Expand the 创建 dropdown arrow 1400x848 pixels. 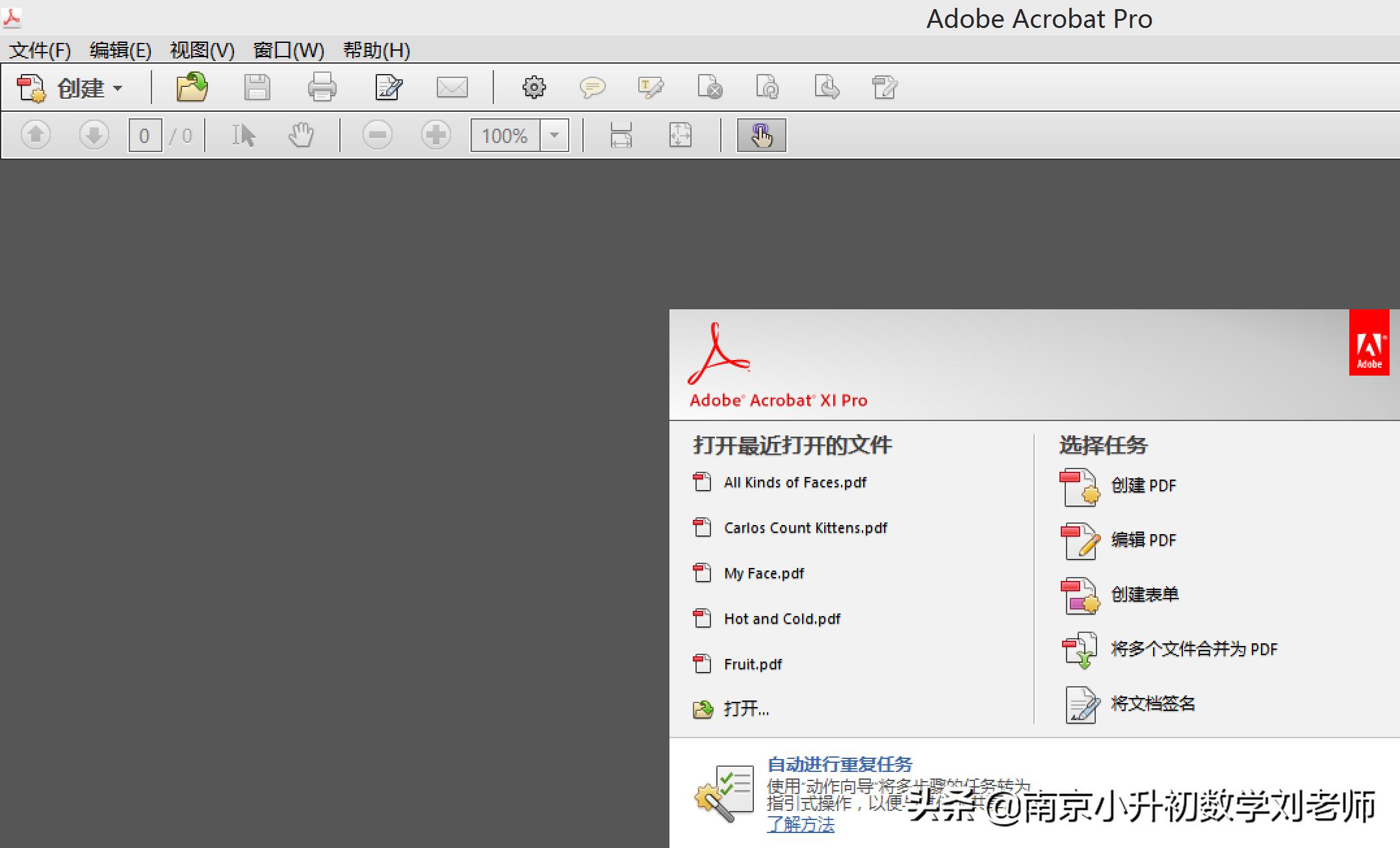coord(118,88)
